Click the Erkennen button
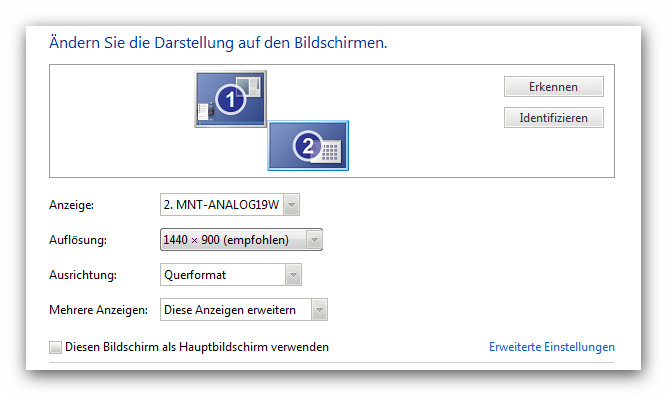667x396 pixels. (x=553, y=87)
